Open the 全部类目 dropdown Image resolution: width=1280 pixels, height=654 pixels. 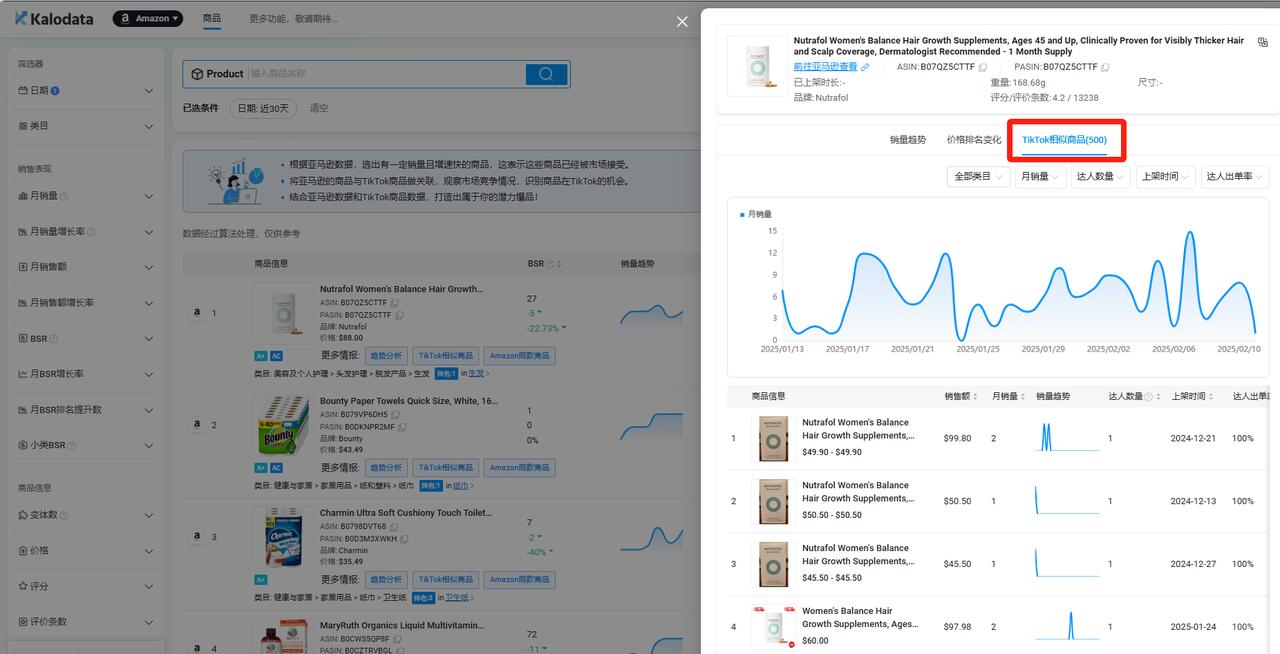pos(978,176)
